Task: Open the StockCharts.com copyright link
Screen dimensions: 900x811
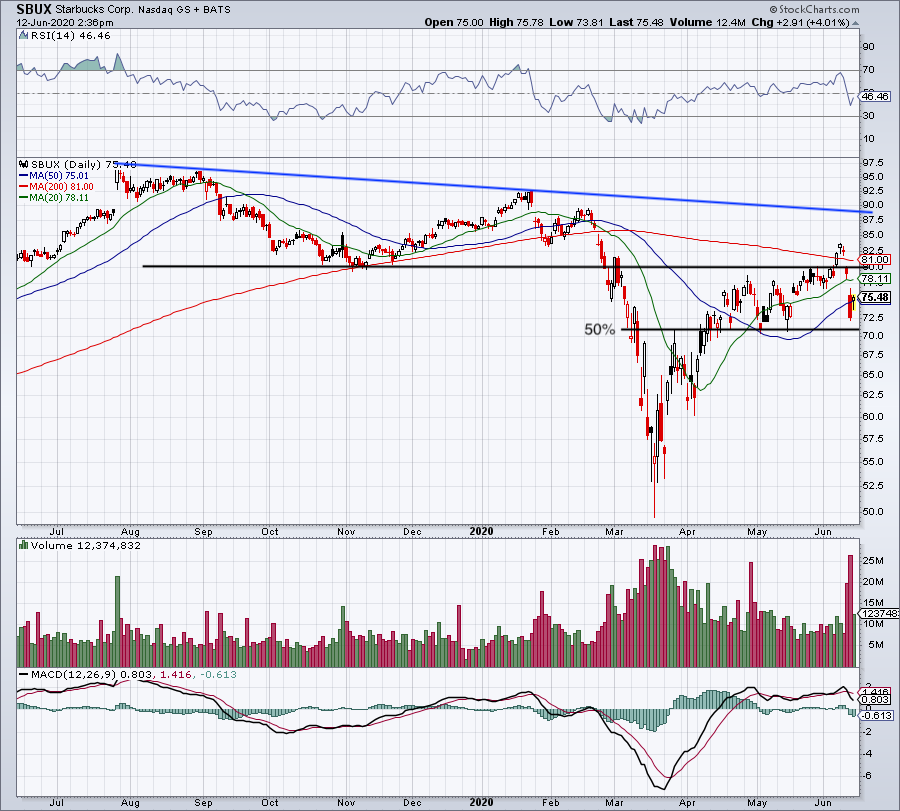Action: (814, 9)
